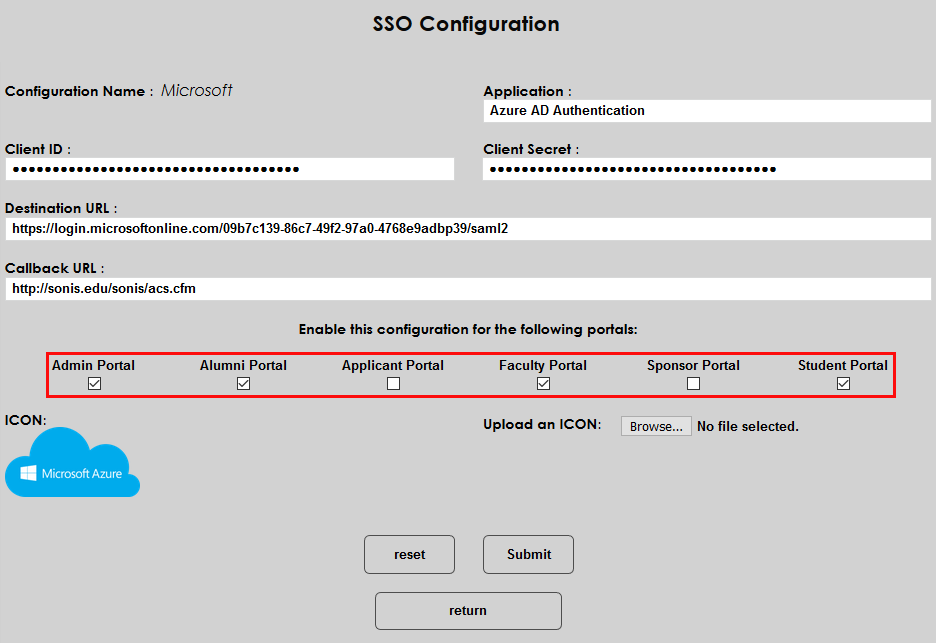
Task: Click the Microsoft Azure cloud icon
Action: [72, 463]
